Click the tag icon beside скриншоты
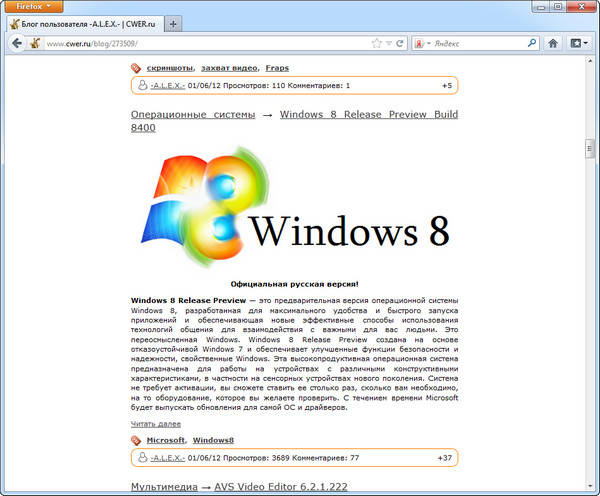The image size is (600, 496). [136, 69]
